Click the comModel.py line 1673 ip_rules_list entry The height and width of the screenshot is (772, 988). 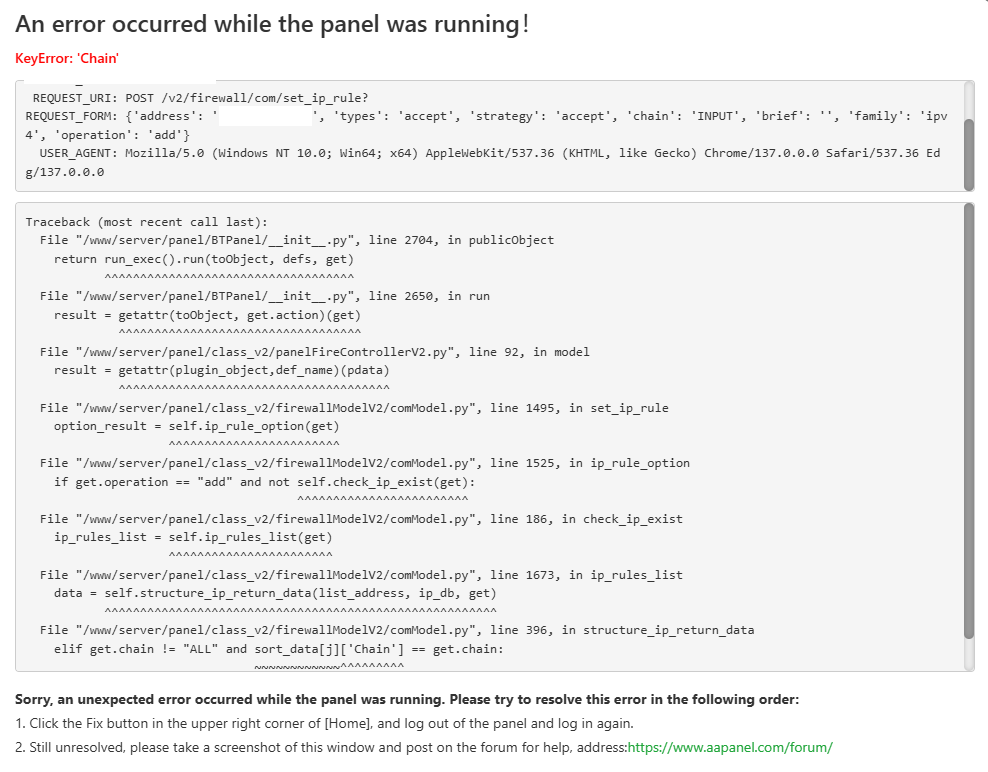(361, 575)
